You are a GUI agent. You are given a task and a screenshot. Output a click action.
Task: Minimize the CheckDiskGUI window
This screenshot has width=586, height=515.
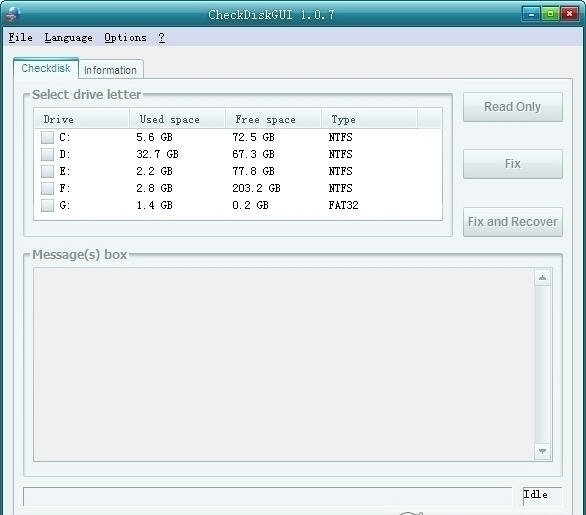(531, 15)
